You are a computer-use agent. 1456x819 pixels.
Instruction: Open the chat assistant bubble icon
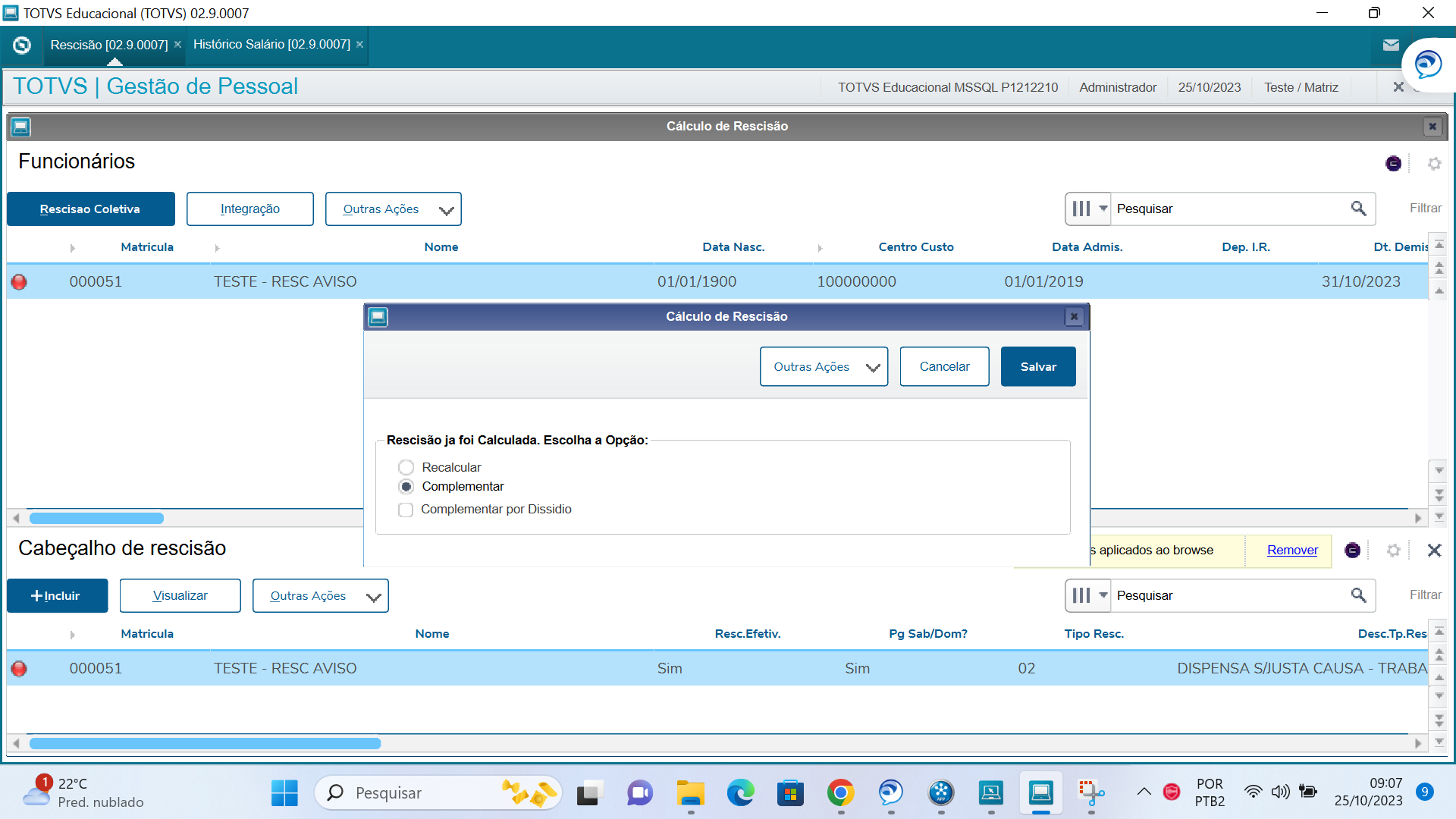pyautogui.click(x=1428, y=64)
